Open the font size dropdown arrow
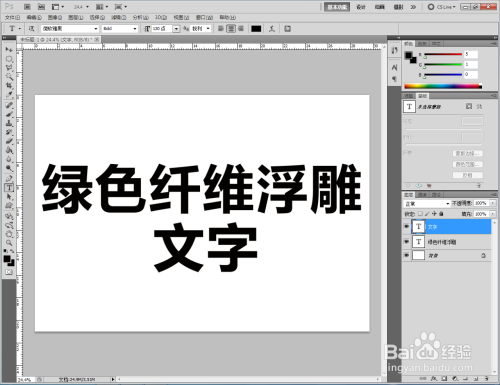The image size is (500, 385). [176, 29]
